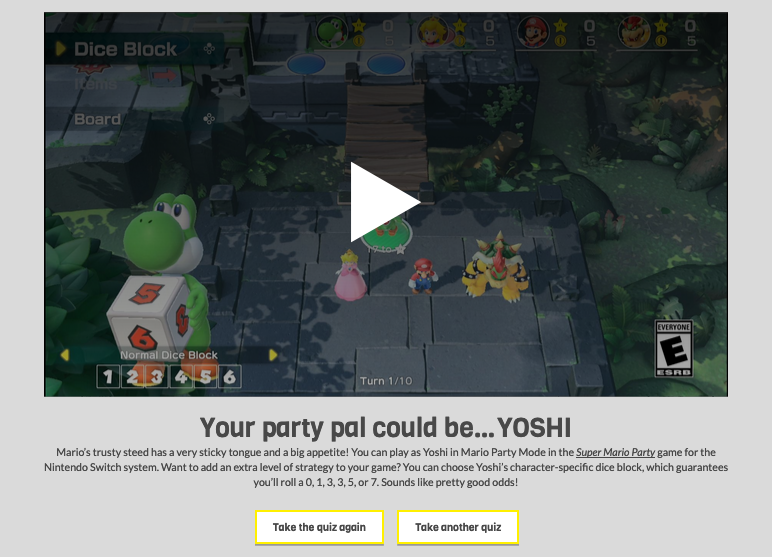Click the ESRB Everyone rating badge
The width and height of the screenshot is (772, 557).
point(674,348)
